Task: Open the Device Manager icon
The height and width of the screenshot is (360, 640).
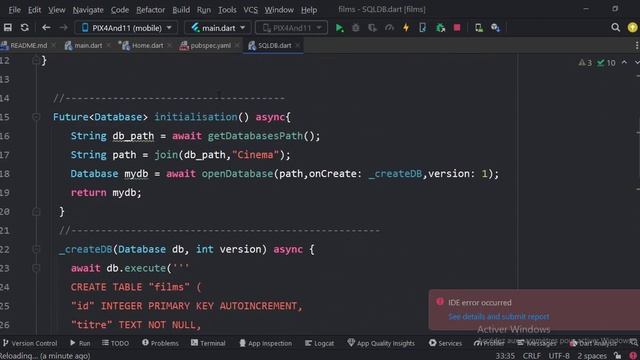Action: pyautogui.click(x=478, y=28)
